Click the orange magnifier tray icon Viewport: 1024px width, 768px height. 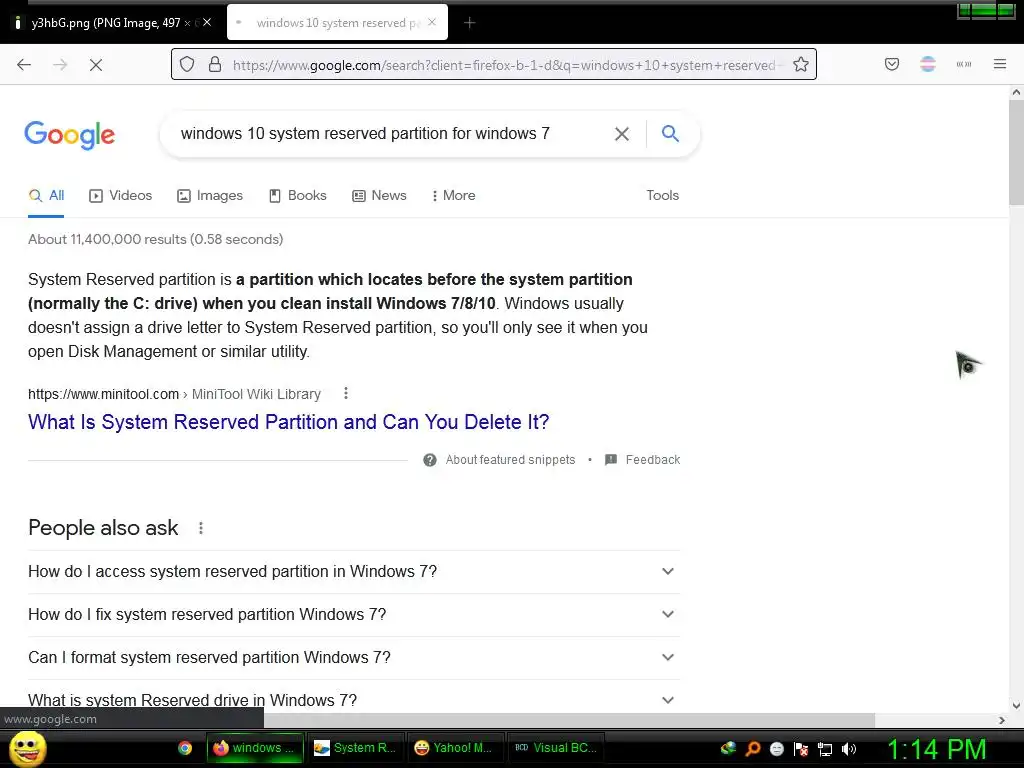(753, 749)
